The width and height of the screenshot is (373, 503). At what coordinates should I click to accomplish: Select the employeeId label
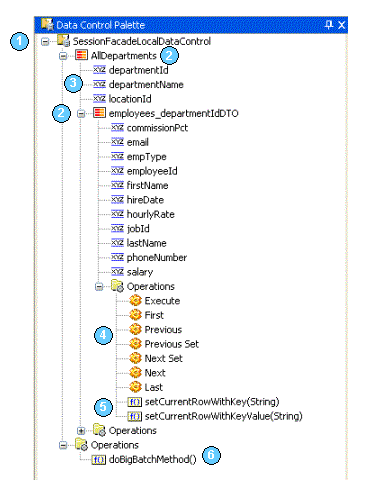click(x=152, y=171)
